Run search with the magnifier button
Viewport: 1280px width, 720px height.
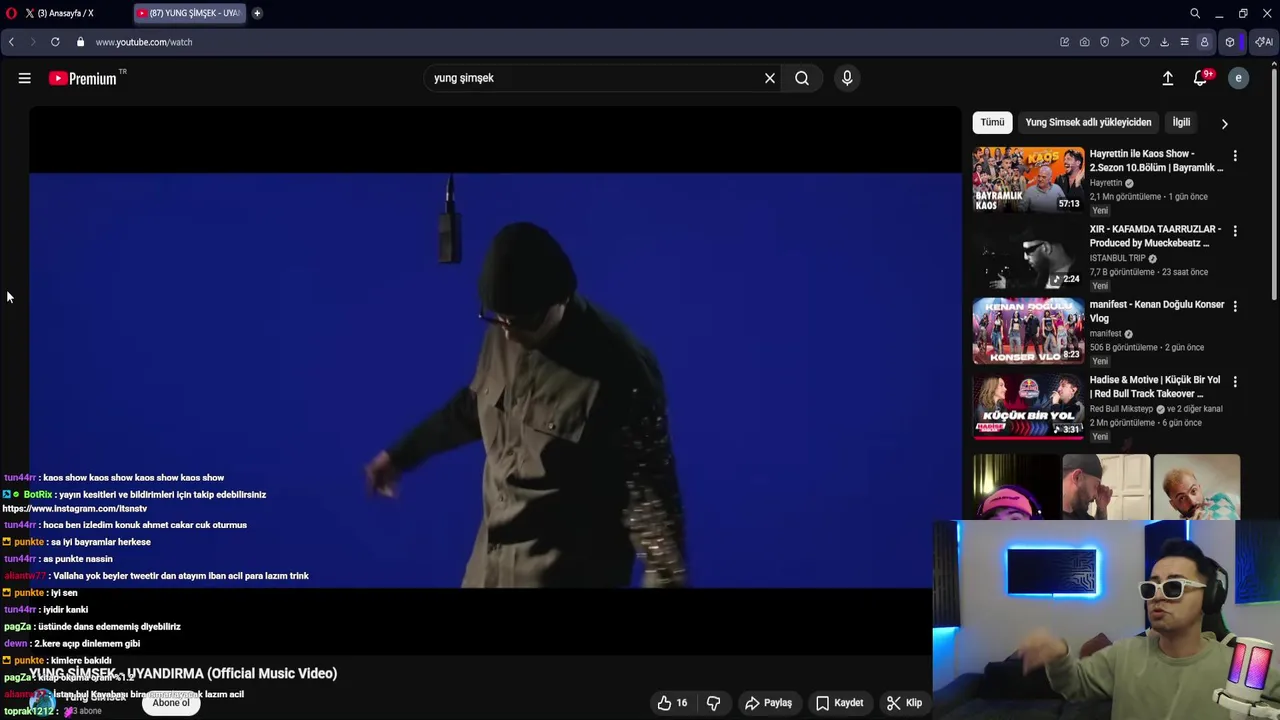click(x=802, y=78)
